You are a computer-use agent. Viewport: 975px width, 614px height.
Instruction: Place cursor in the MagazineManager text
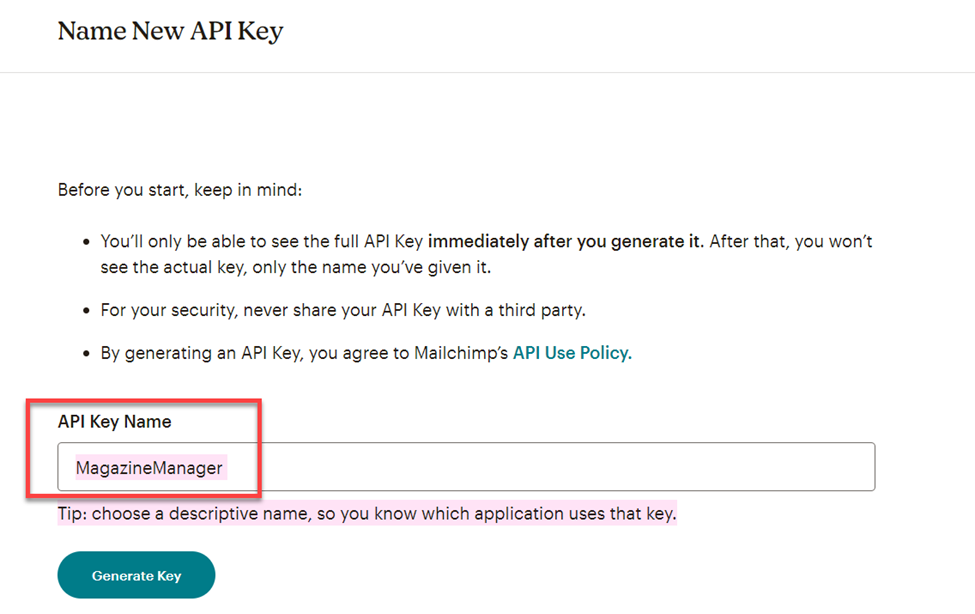(149, 468)
